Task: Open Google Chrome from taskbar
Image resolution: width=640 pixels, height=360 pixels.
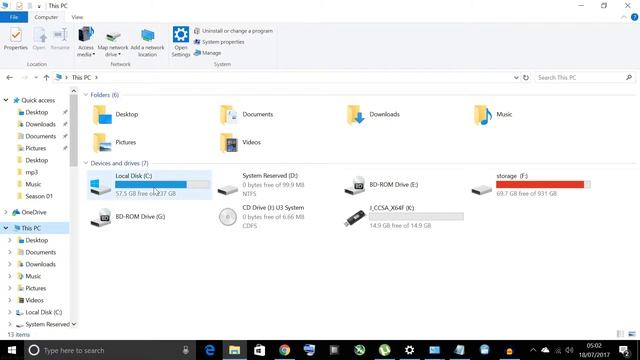Action: click(284, 350)
